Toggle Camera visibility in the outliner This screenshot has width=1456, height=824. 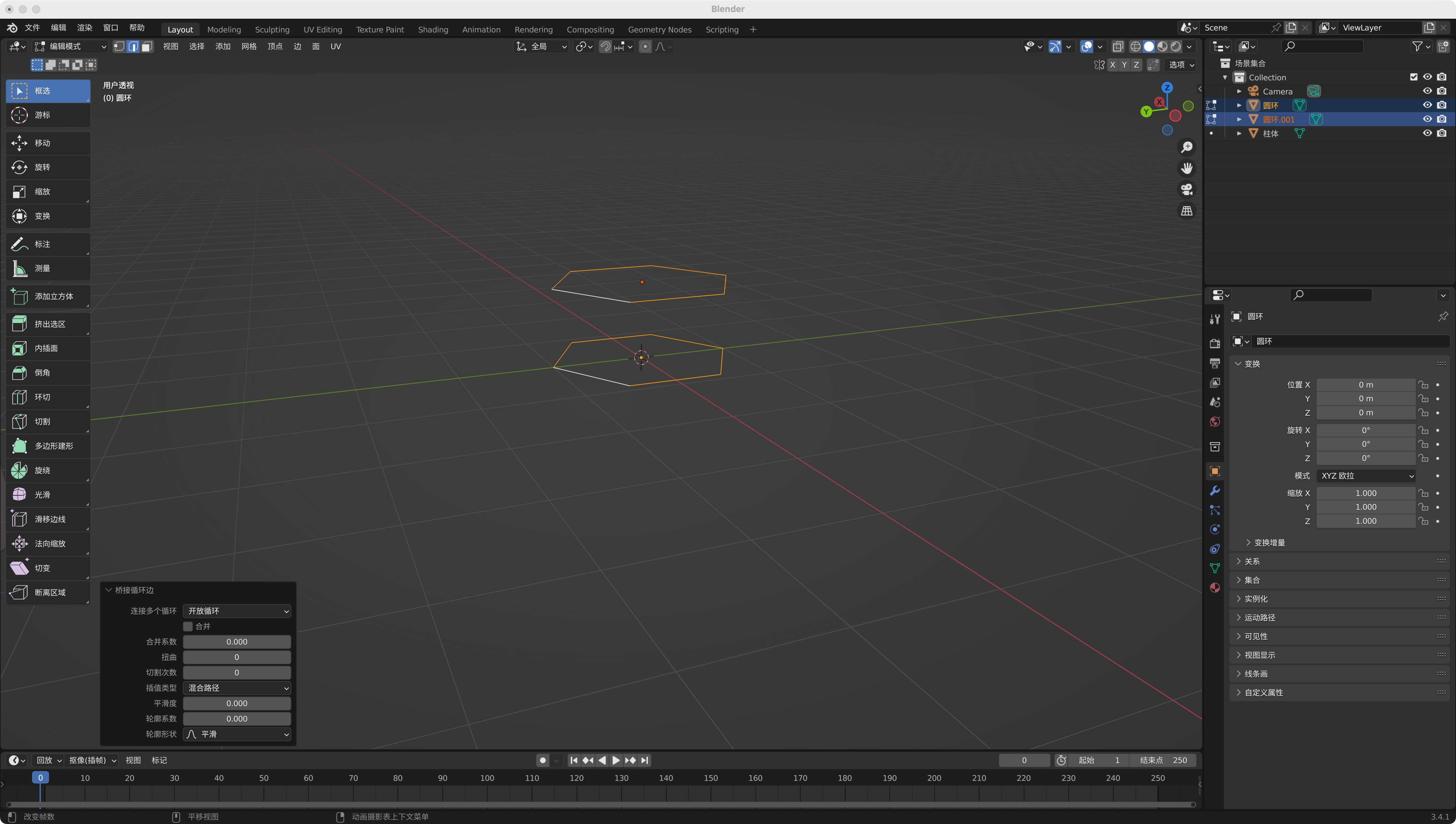[1427, 91]
